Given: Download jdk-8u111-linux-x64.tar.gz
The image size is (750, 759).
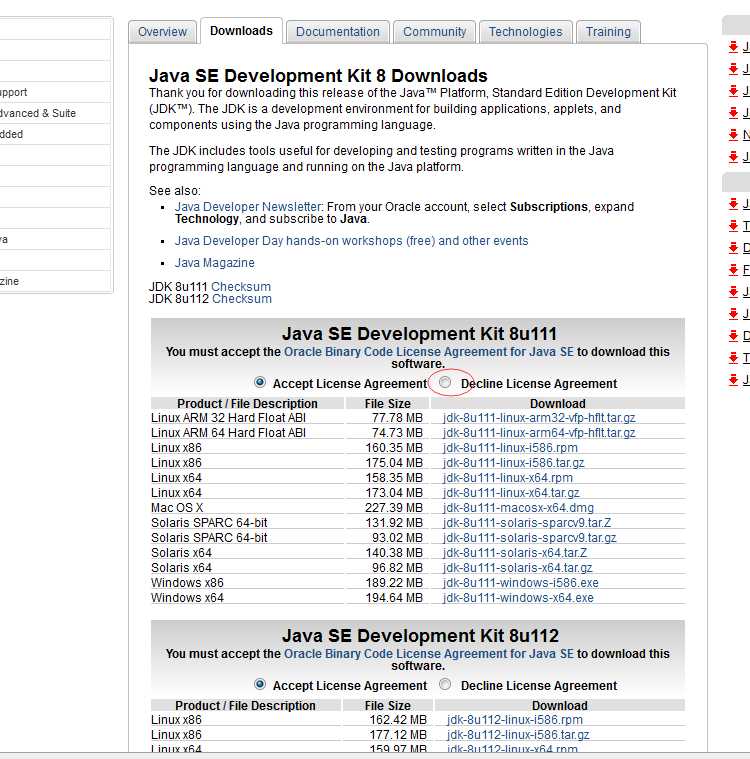Looking at the screenshot, I should [x=511, y=493].
